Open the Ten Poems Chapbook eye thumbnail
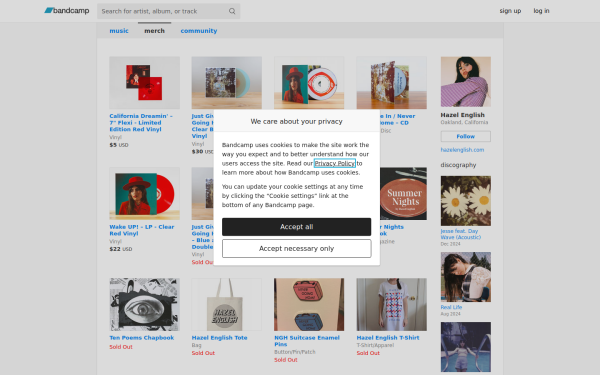Viewport: 600px width, 375px height. coord(144,304)
